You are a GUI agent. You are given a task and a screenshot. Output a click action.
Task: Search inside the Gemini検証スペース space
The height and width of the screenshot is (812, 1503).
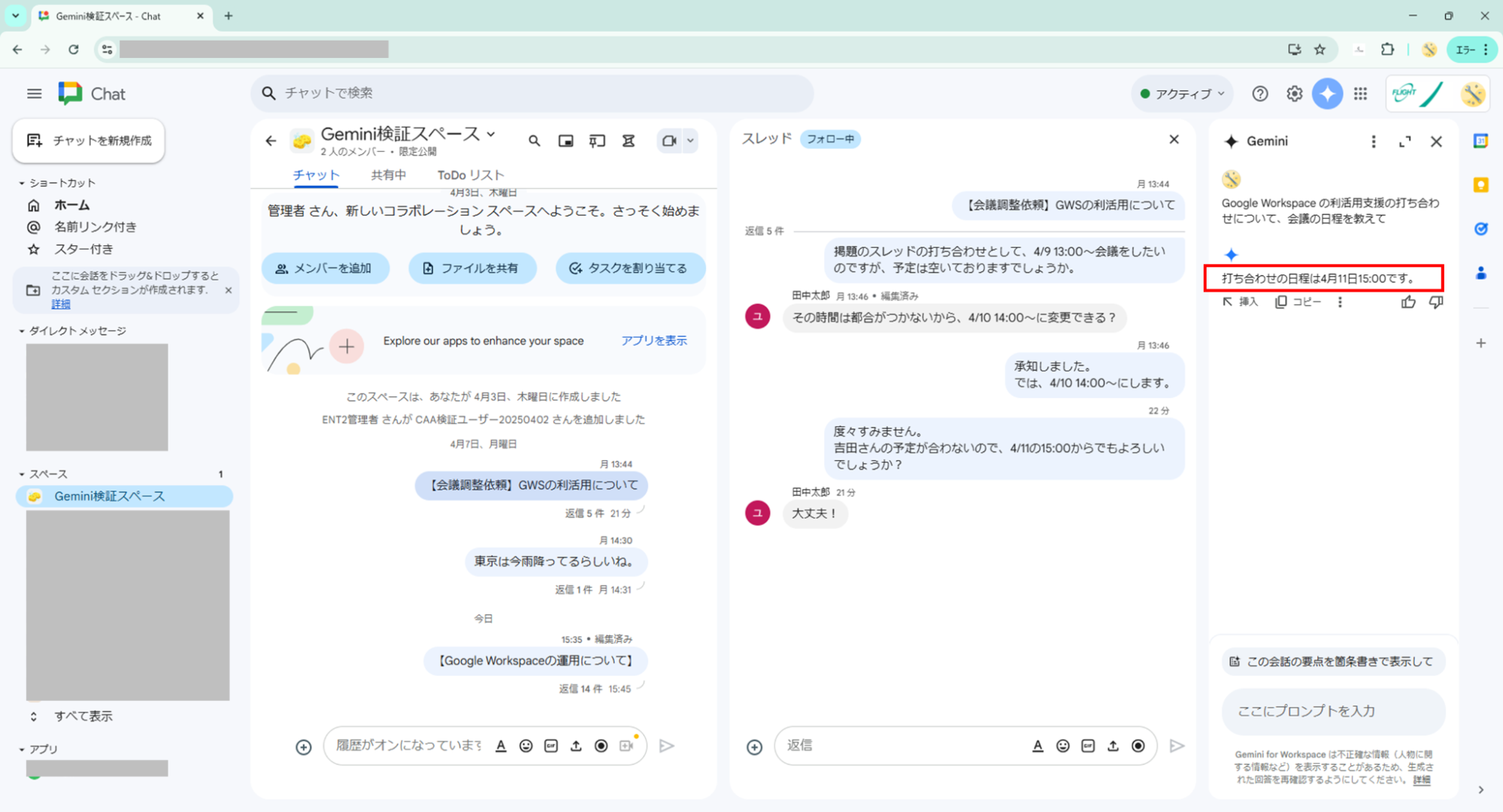click(534, 141)
